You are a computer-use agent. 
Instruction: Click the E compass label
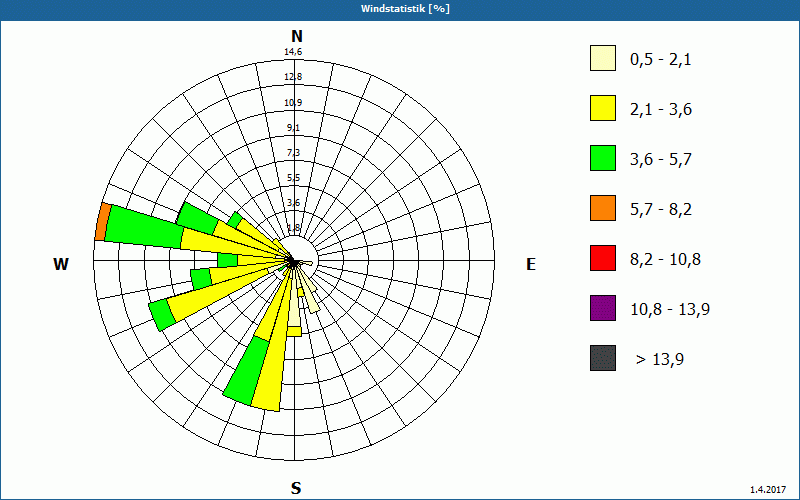pyautogui.click(x=531, y=264)
